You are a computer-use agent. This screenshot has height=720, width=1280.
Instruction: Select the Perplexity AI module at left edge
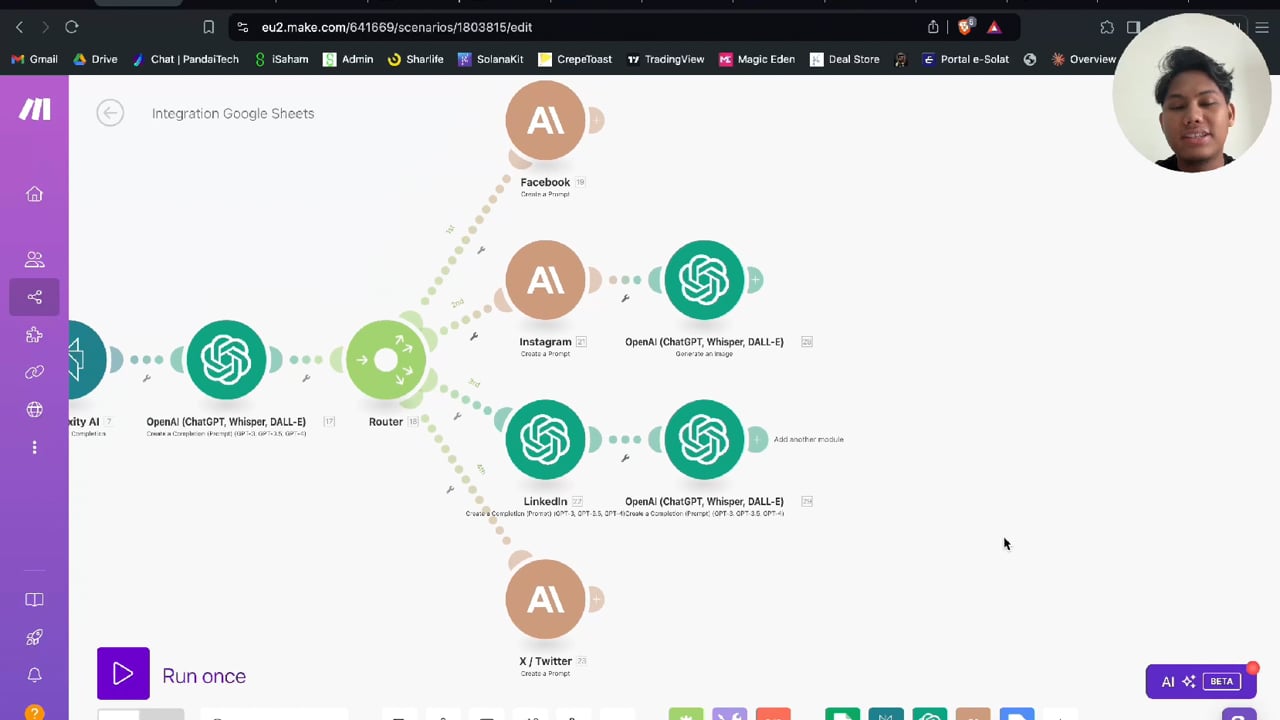pos(85,360)
